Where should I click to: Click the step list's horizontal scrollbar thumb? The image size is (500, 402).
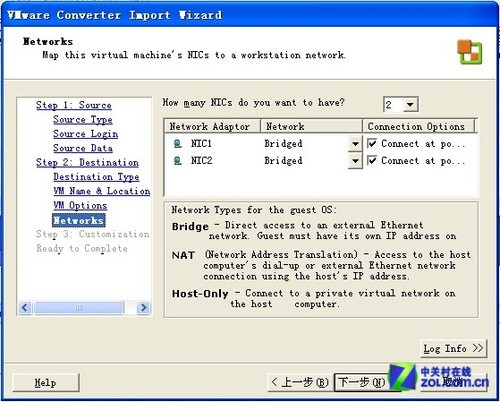point(79,307)
